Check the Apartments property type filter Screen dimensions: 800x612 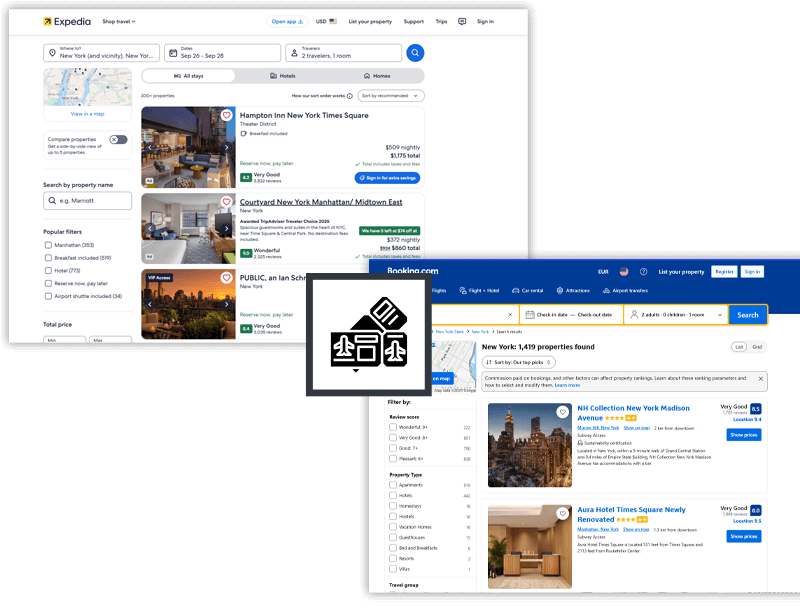(392, 485)
